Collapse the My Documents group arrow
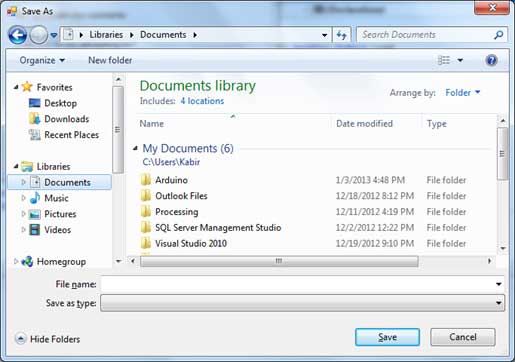The width and height of the screenshot is (515, 362). 135,148
